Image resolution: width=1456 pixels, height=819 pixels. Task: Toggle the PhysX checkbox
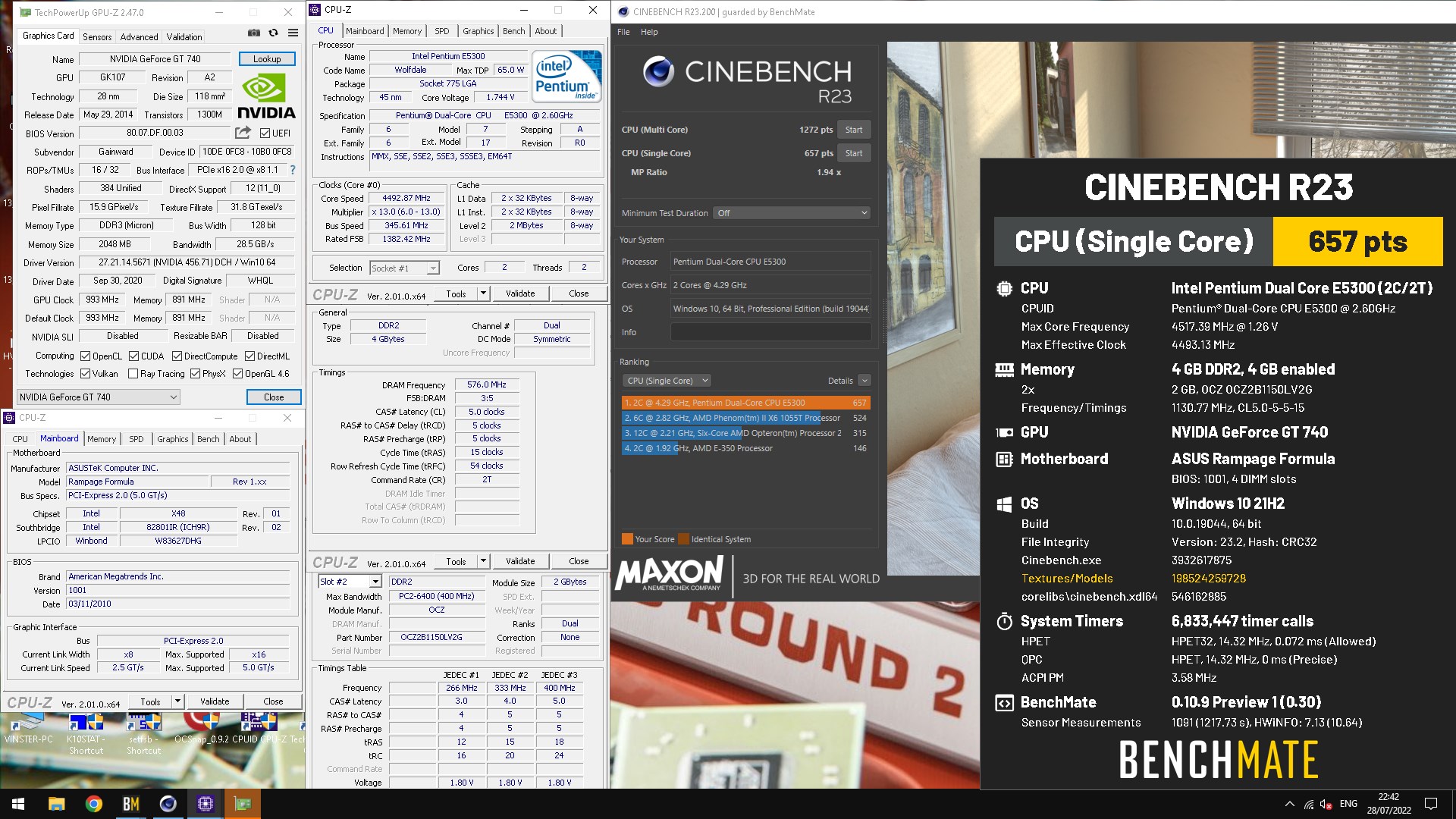tap(195, 374)
